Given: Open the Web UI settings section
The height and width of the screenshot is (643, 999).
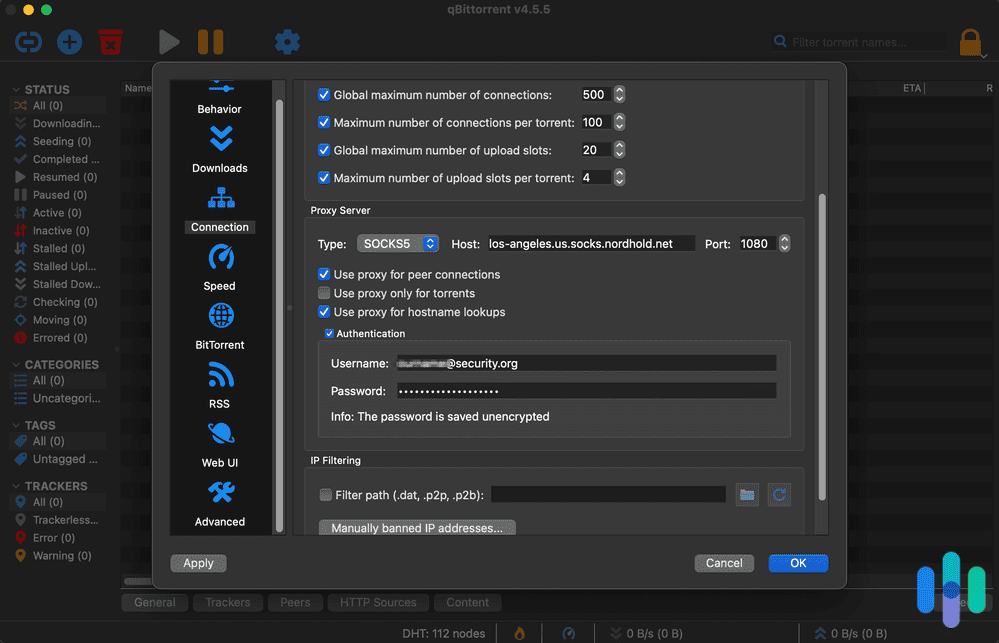Looking at the screenshot, I should tap(219, 444).
